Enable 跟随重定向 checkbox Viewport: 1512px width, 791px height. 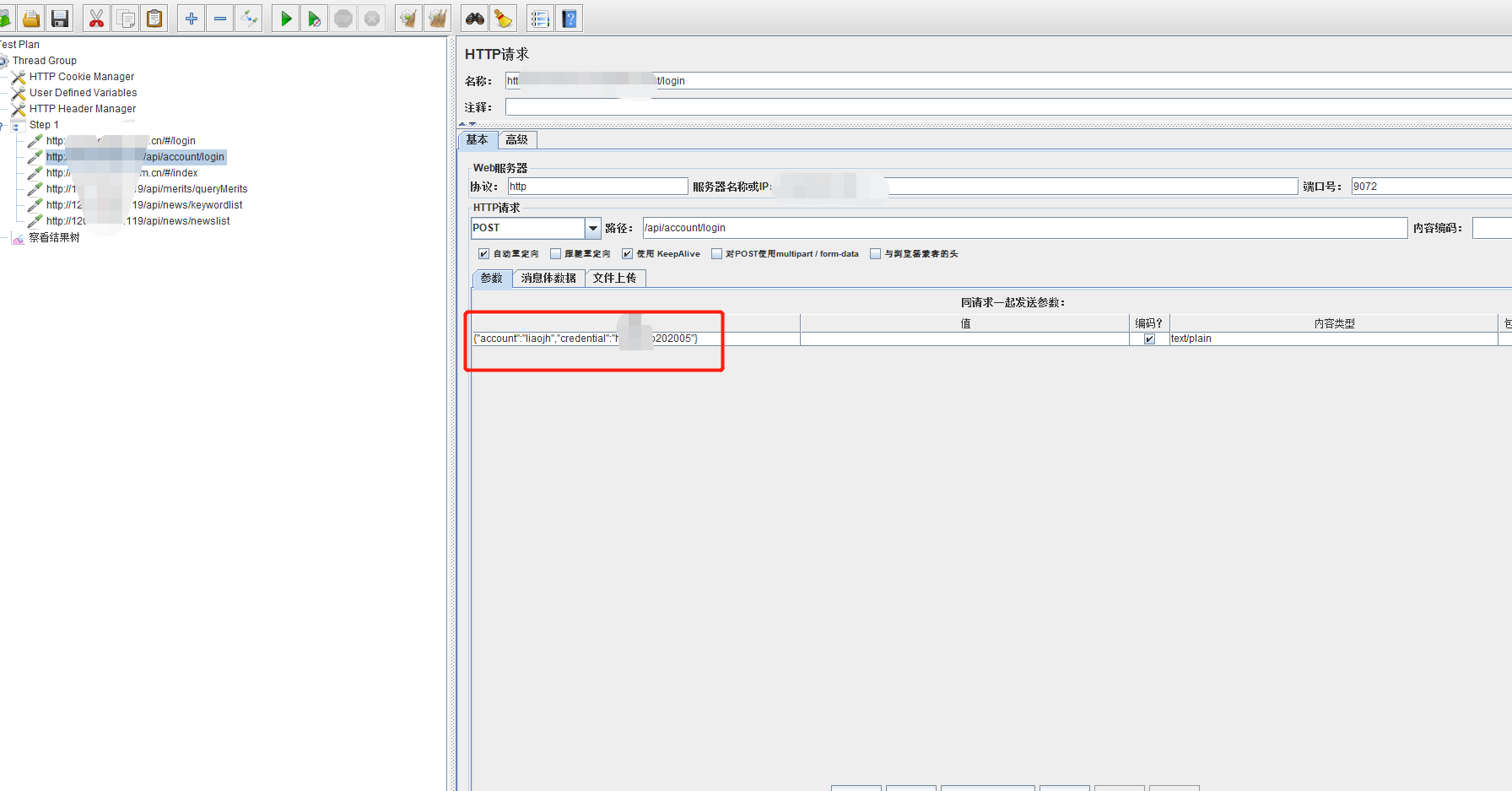pos(556,253)
